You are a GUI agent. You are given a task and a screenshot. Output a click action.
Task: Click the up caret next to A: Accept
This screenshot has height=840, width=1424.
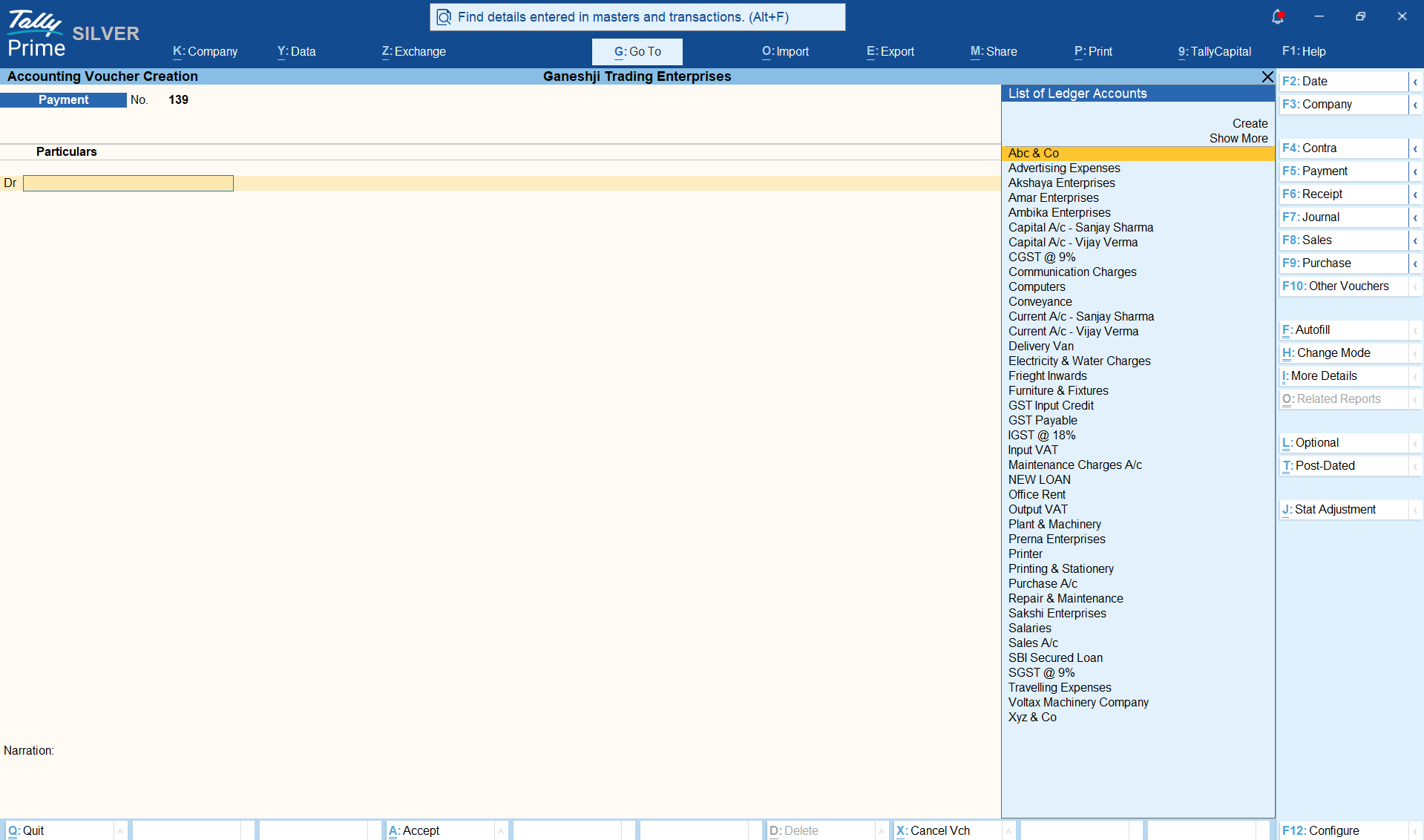(501, 831)
